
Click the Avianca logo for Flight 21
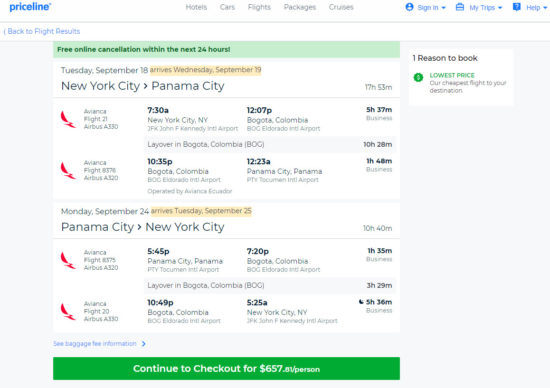pyautogui.click(x=68, y=119)
